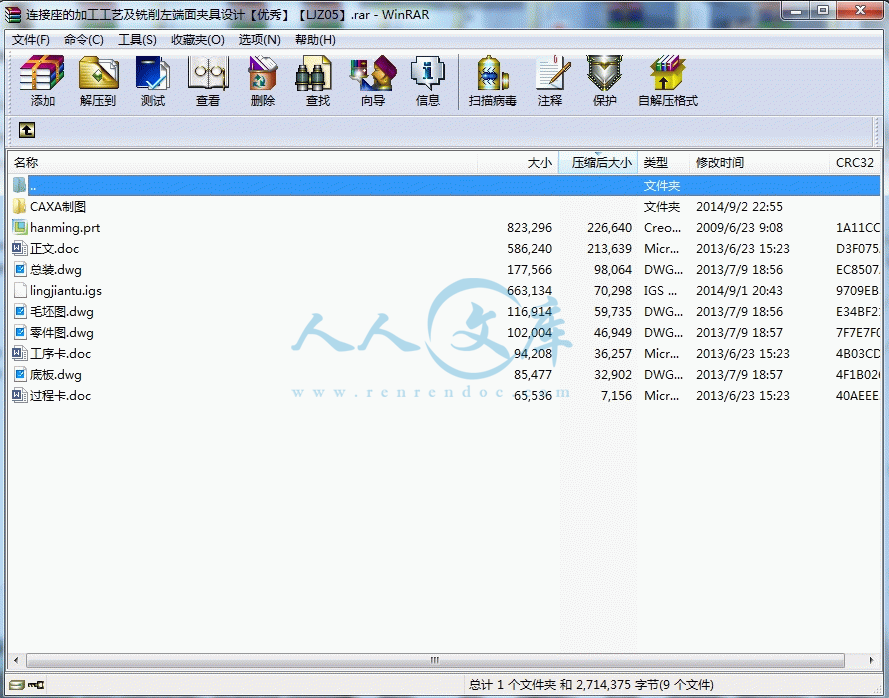Sort by 修改时间 column header
Viewport: 889px width, 698px height.
[759, 163]
